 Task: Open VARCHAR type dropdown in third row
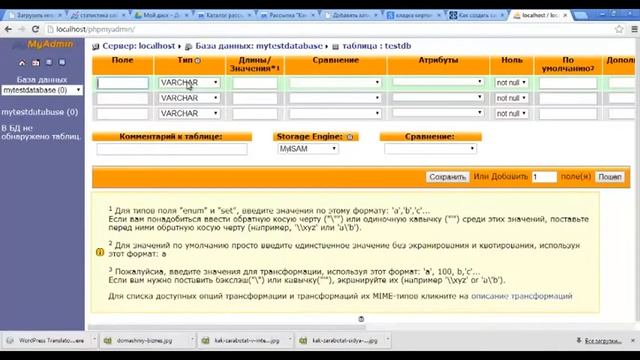[189, 113]
